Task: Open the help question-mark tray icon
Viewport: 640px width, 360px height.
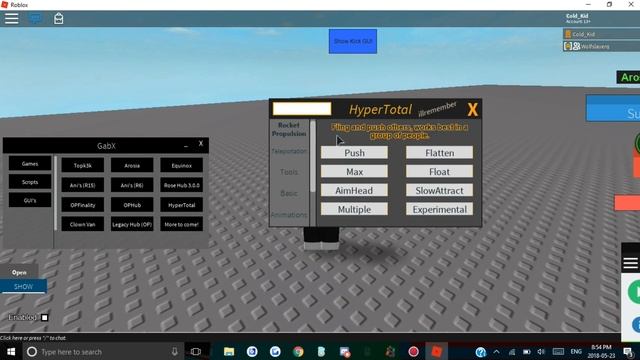Action: [481, 351]
